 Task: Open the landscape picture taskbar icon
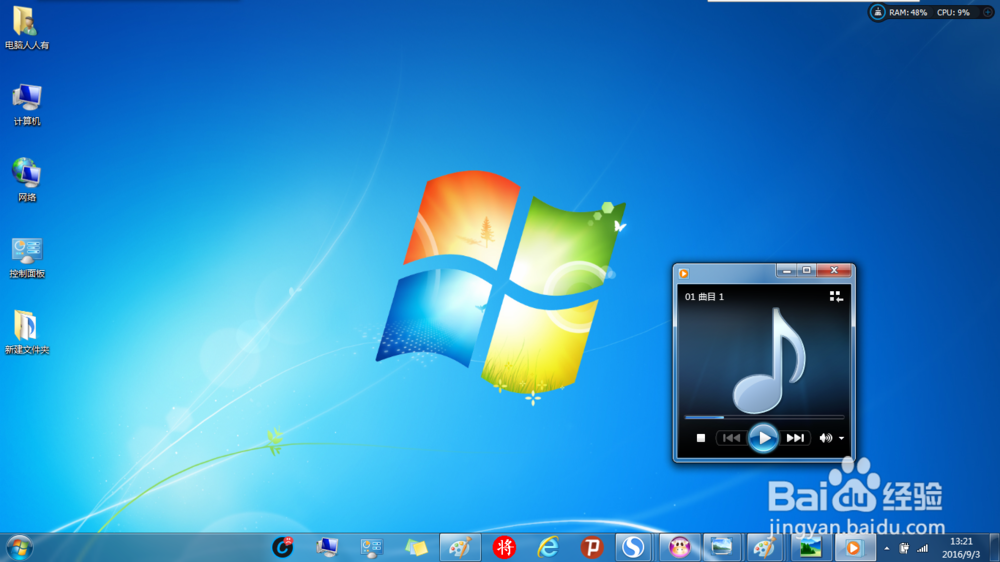(810, 547)
